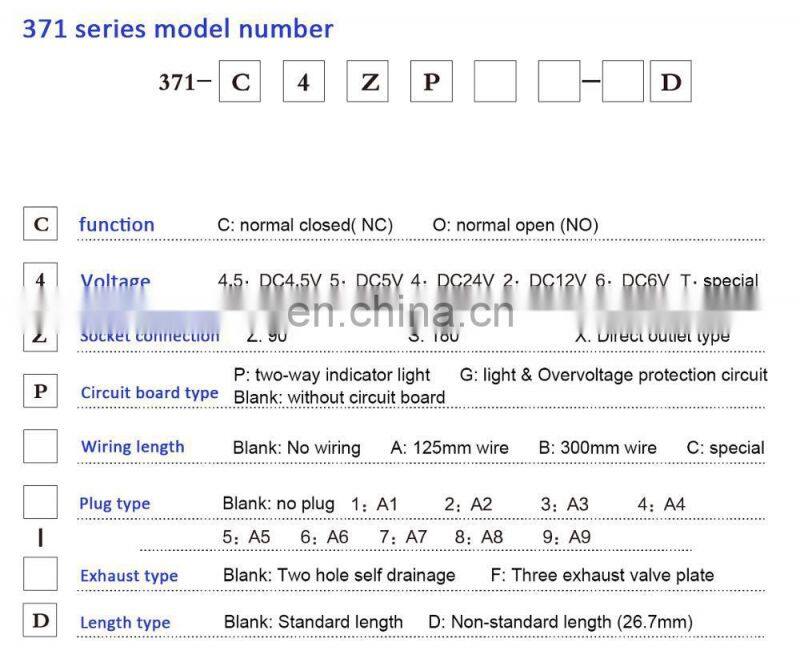Click the "O: normal open (NO)" option text
The height and width of the screenshot is (651, 800).
[x=515, y=225]
